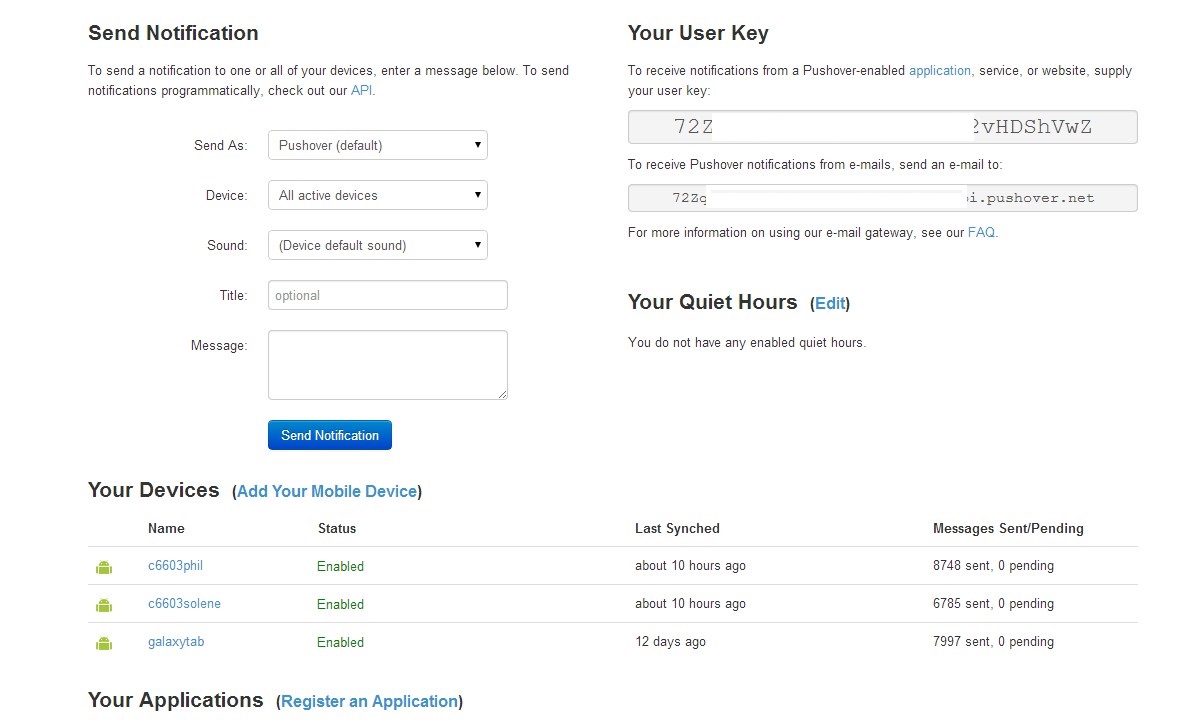Open the e-mail gateway FAQ link
The image size is (1204, 728).
click(x=981, y=233)
